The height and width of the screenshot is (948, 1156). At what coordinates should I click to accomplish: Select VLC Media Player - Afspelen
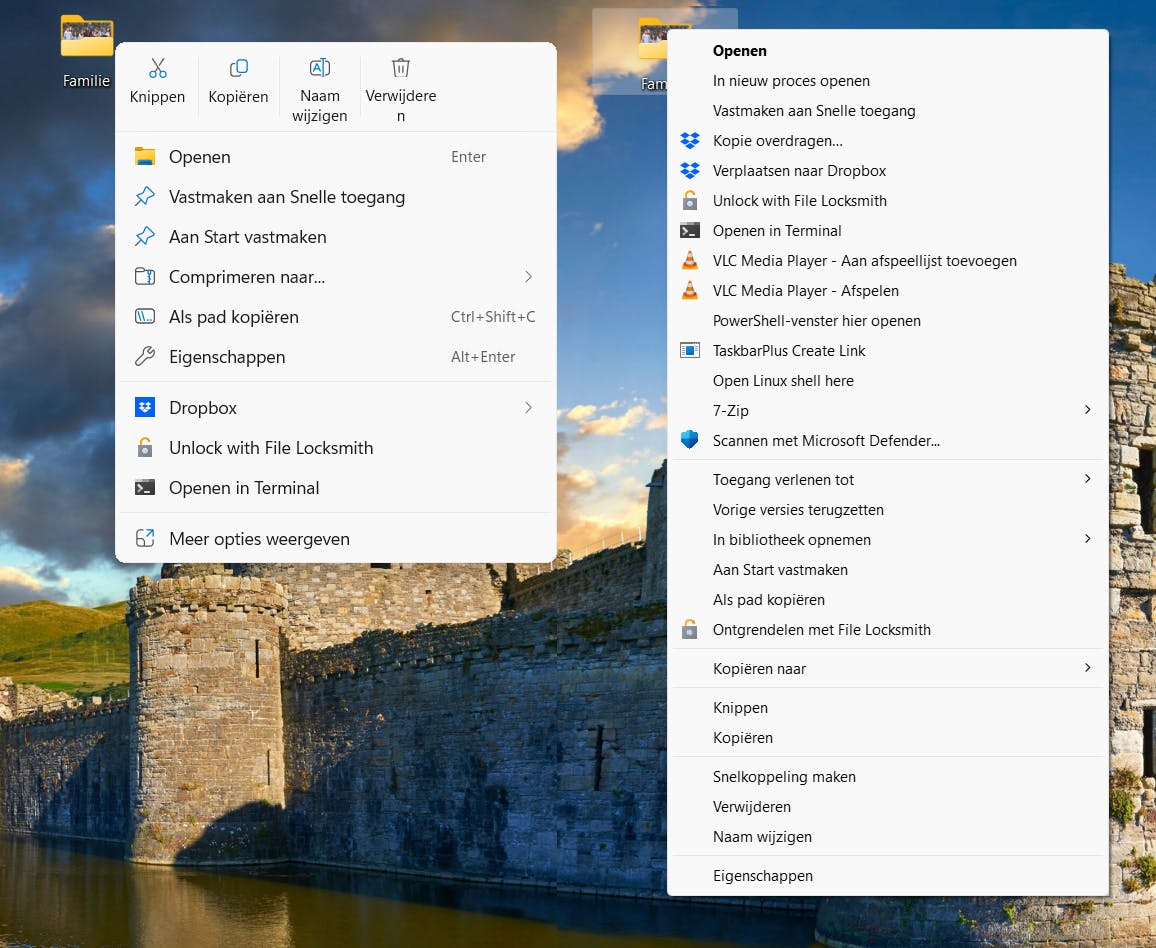pyautogui.click(x=805, y=291)
